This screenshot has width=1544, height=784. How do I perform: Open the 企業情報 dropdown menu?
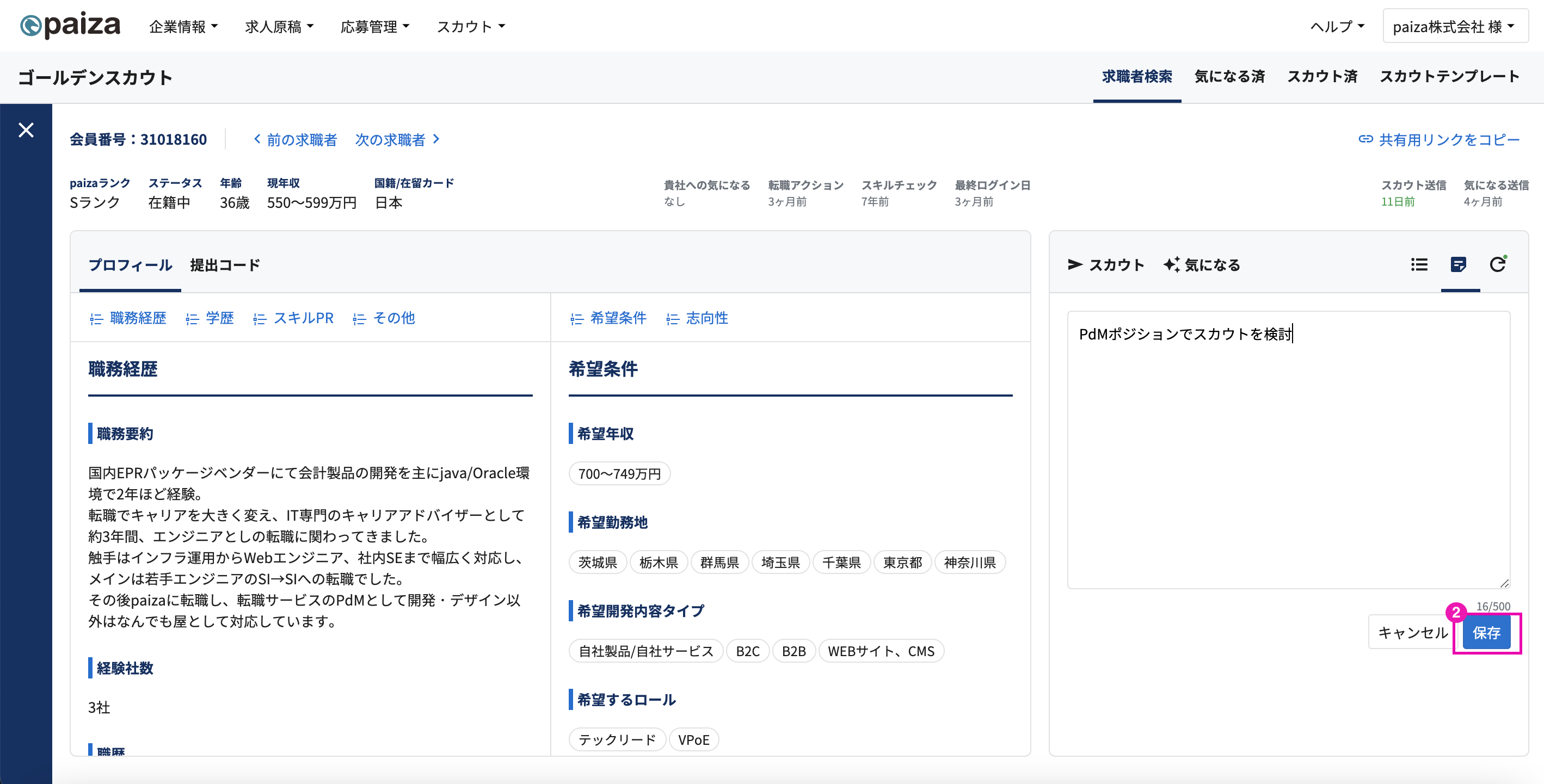[183, 26]
